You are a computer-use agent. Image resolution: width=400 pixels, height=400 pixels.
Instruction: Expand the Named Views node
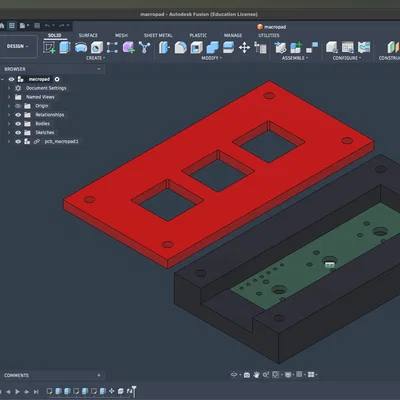click(x=9, y=97)
